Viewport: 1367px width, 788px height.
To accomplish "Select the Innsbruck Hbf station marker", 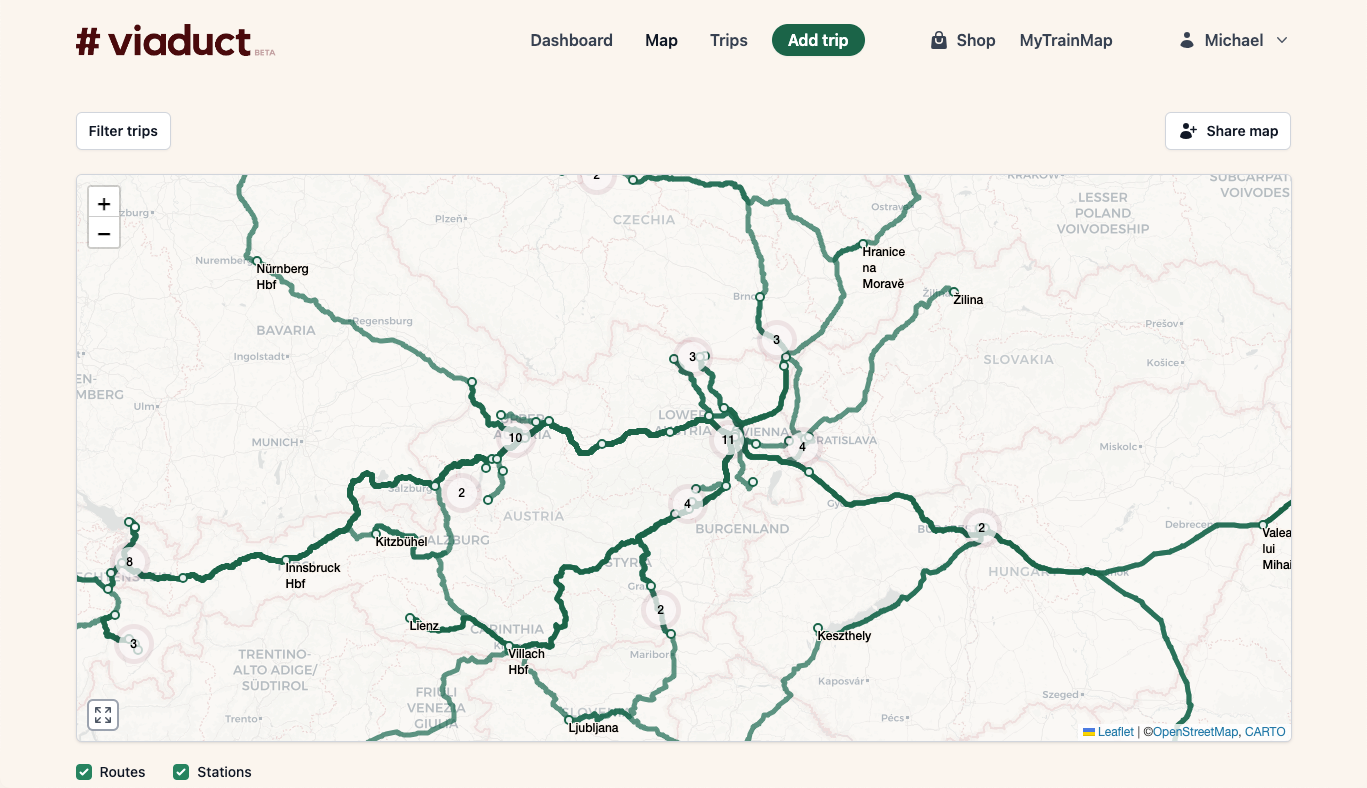I will point(287,560).
